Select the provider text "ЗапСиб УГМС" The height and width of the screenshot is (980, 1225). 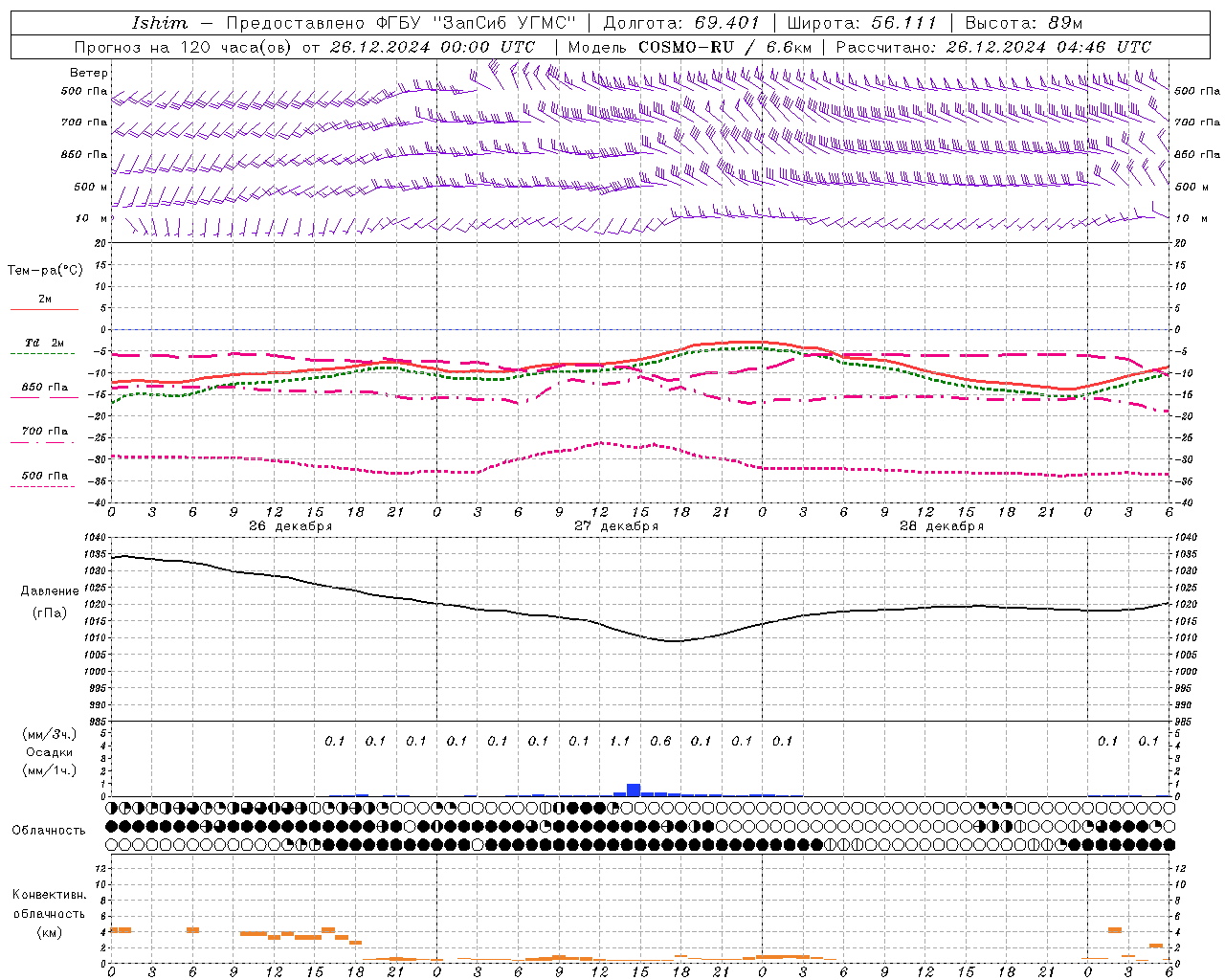[504, 23]
